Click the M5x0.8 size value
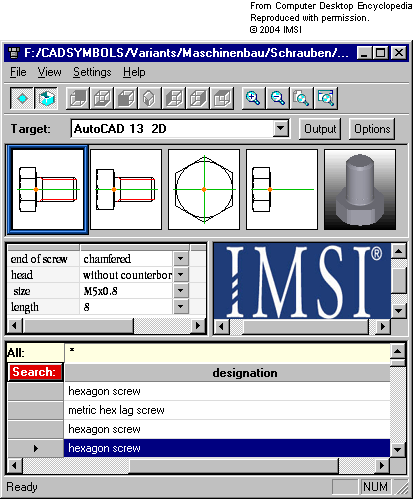Viewport: 413px width, 499px height. (126, 291)
